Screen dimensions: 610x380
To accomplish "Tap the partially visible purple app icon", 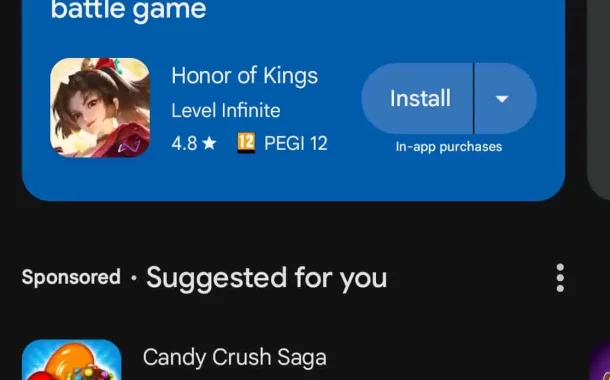I will 601,360.
